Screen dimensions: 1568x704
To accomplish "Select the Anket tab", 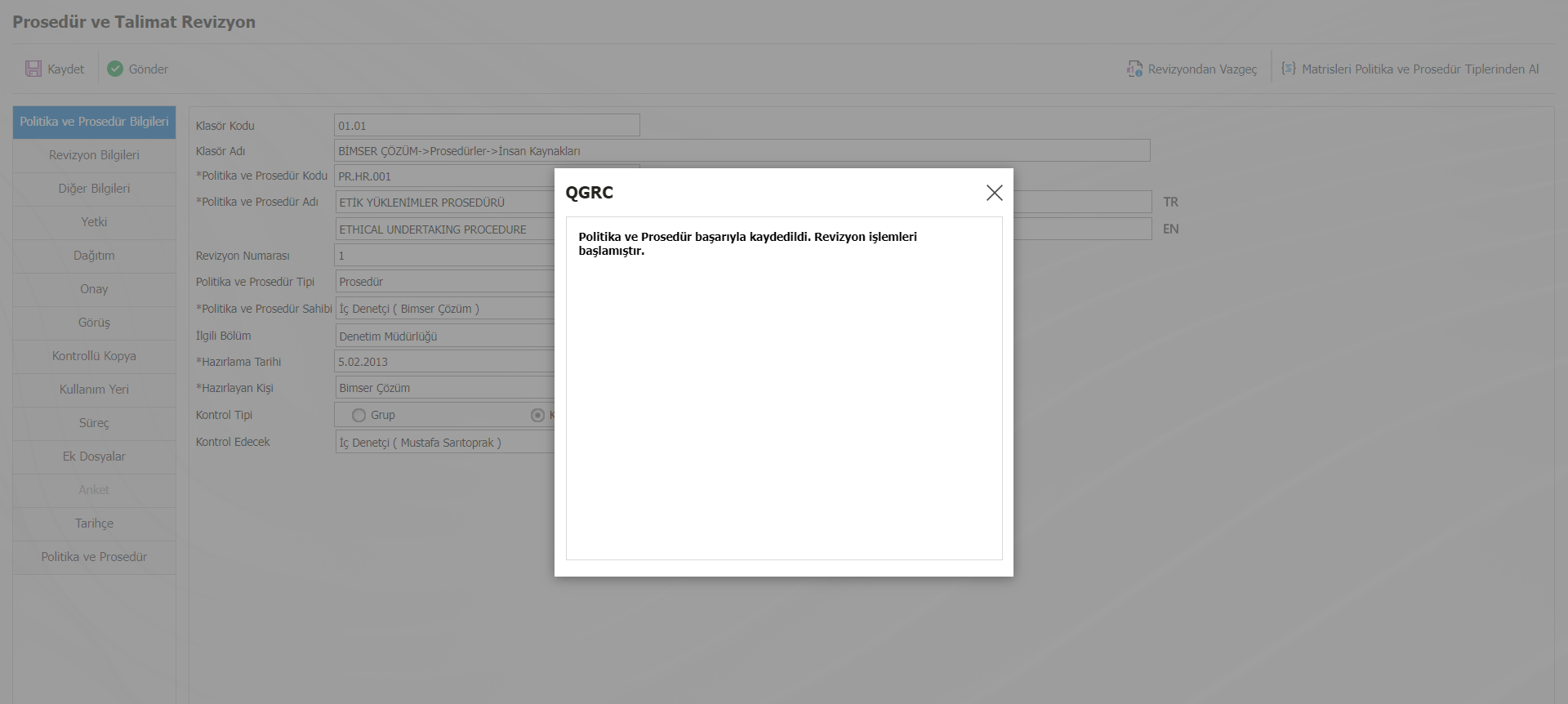I will [x=94, y=490].
